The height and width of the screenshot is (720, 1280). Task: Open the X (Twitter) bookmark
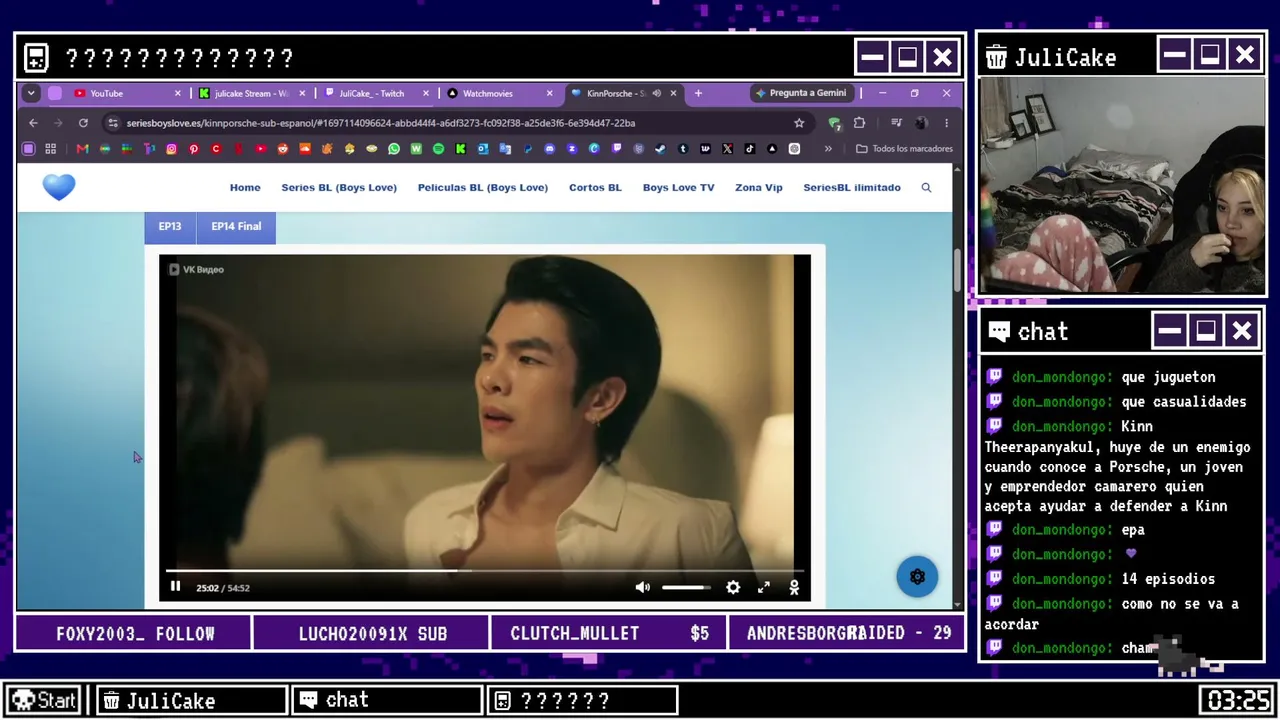click(728, 149)
